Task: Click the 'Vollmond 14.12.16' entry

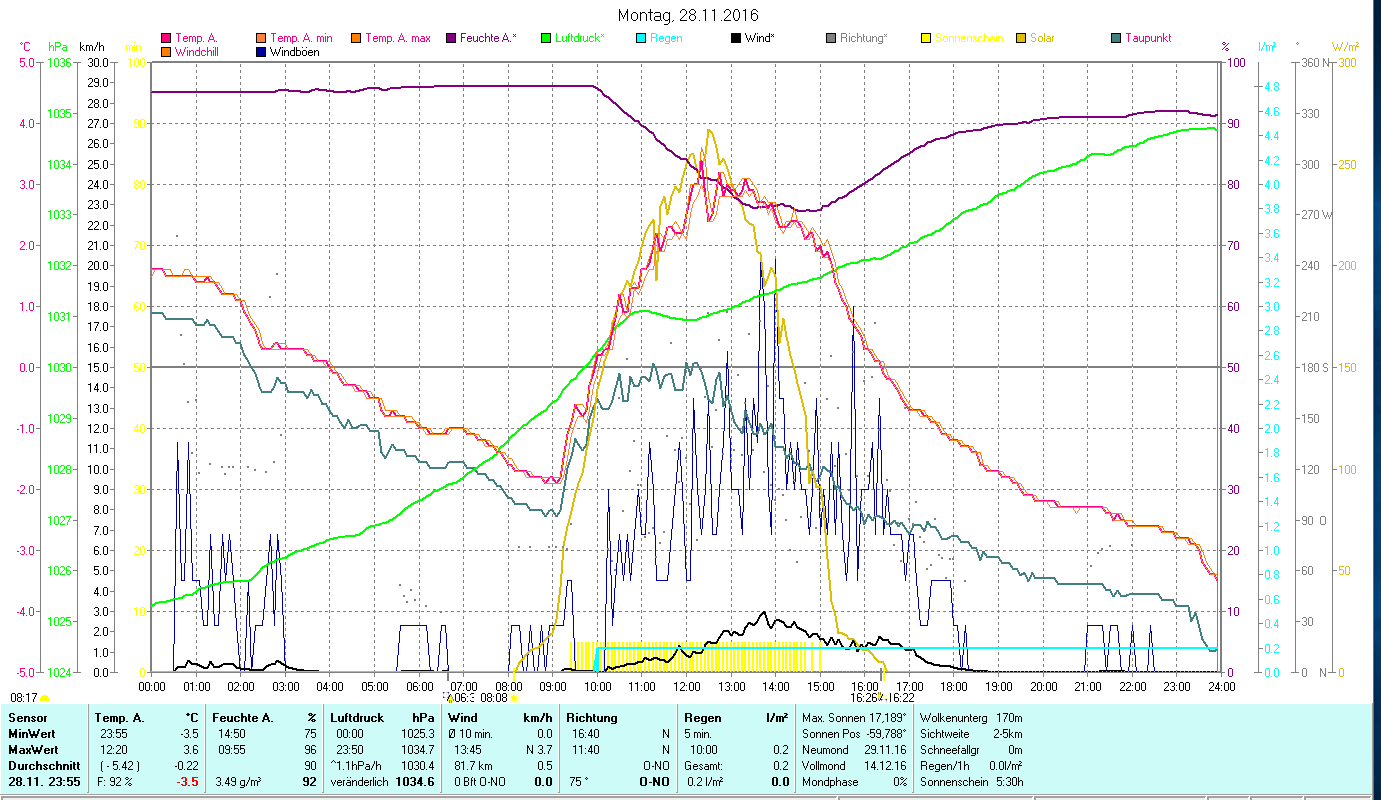Action: click(855, 766)
